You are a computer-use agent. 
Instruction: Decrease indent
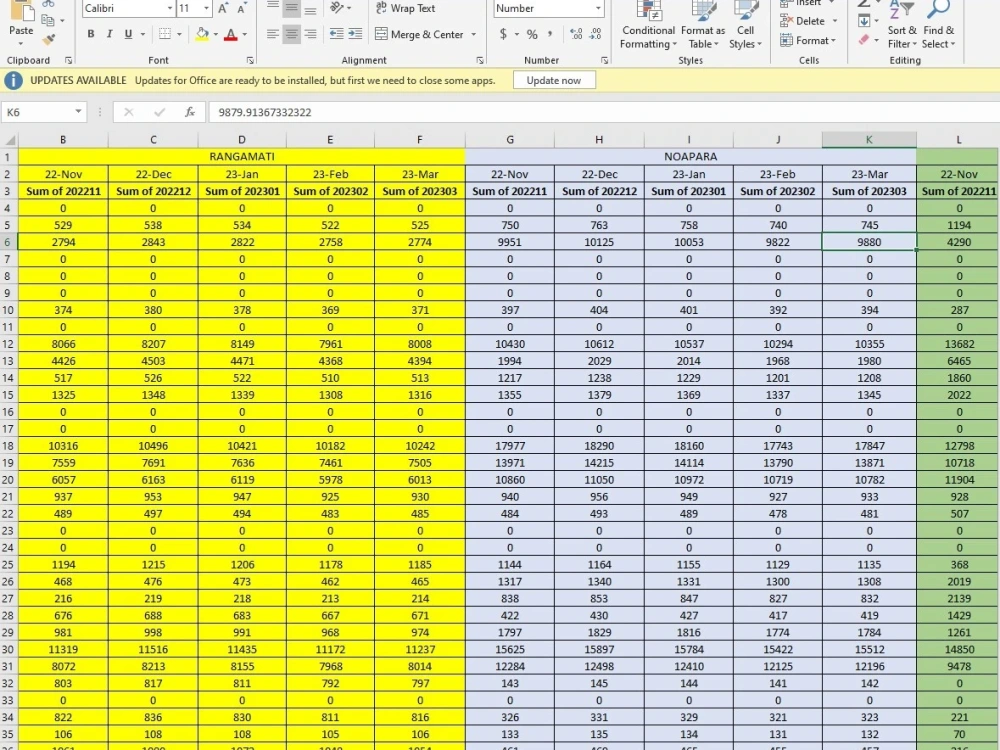(336, 34)
